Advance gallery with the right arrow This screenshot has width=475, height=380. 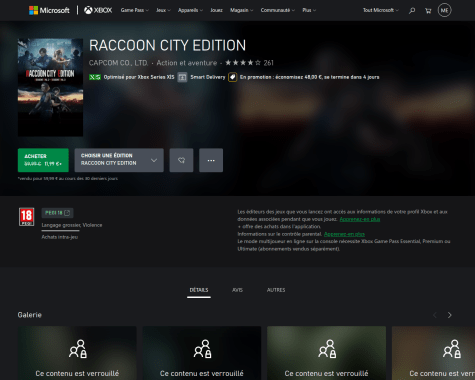(x=450, y=315)
